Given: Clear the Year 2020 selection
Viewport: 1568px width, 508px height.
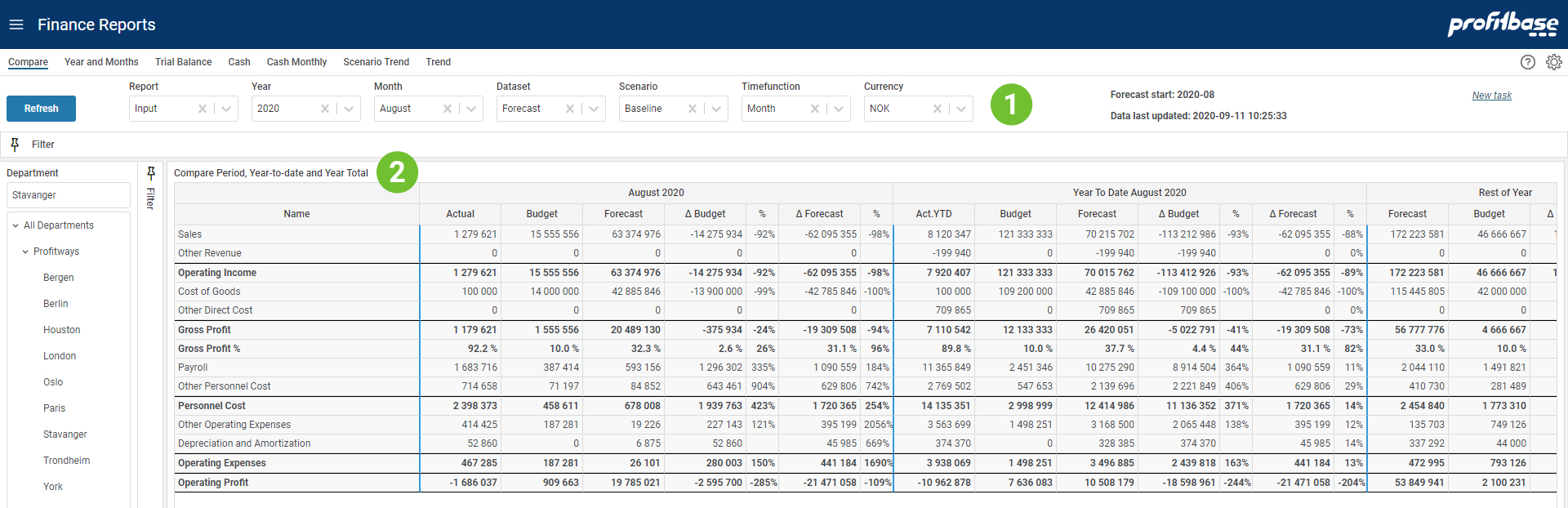Looking at the screenshot, I should click(325, 109).
